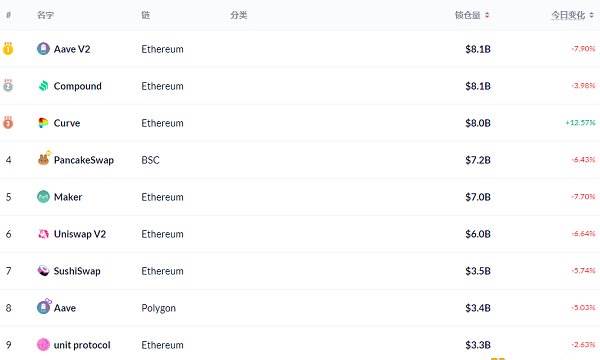Viewport: 600px width, 360px height.
Task: Click the chain column header
Action: [x=145, y=15]
